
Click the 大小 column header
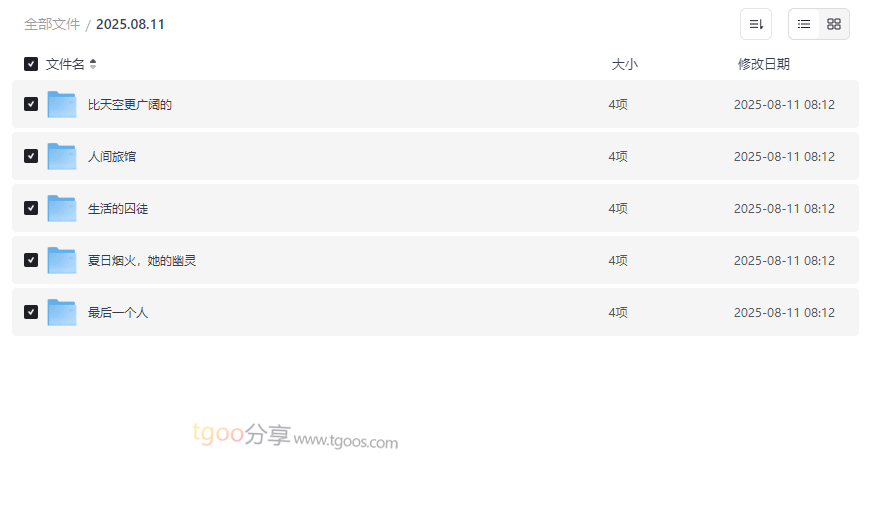click(x=624, y=64)
